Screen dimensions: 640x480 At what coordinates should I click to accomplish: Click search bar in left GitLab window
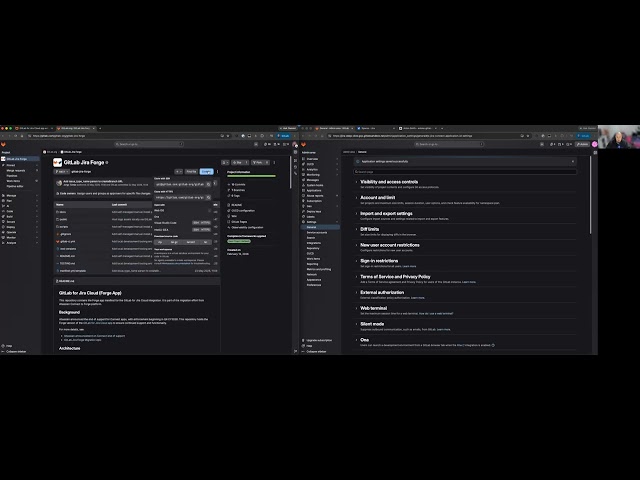click(x=148, y=144)
